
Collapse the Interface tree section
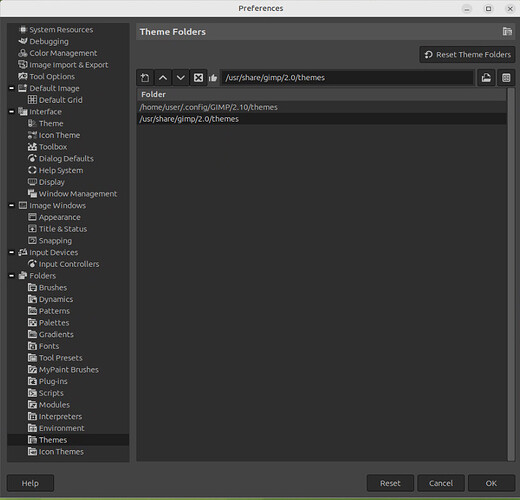(12, 112)
